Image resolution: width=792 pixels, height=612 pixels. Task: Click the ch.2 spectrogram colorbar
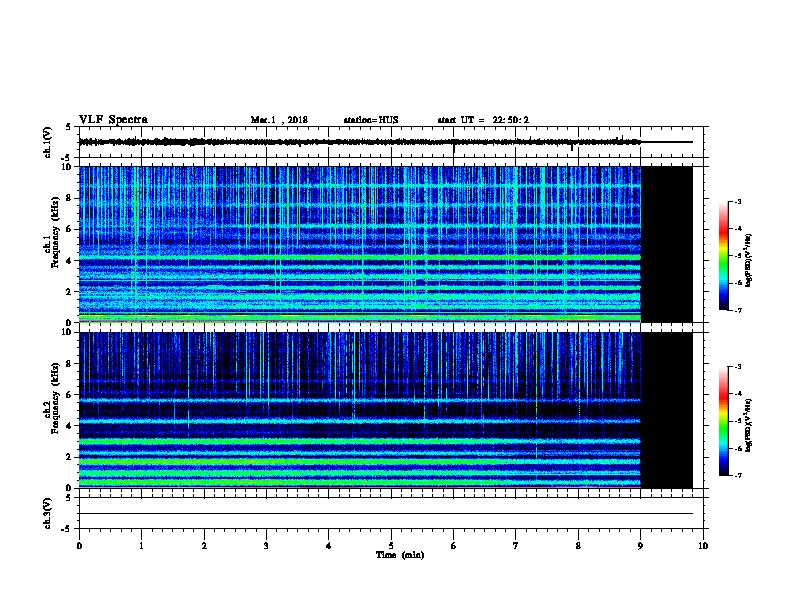coord(723,421)
